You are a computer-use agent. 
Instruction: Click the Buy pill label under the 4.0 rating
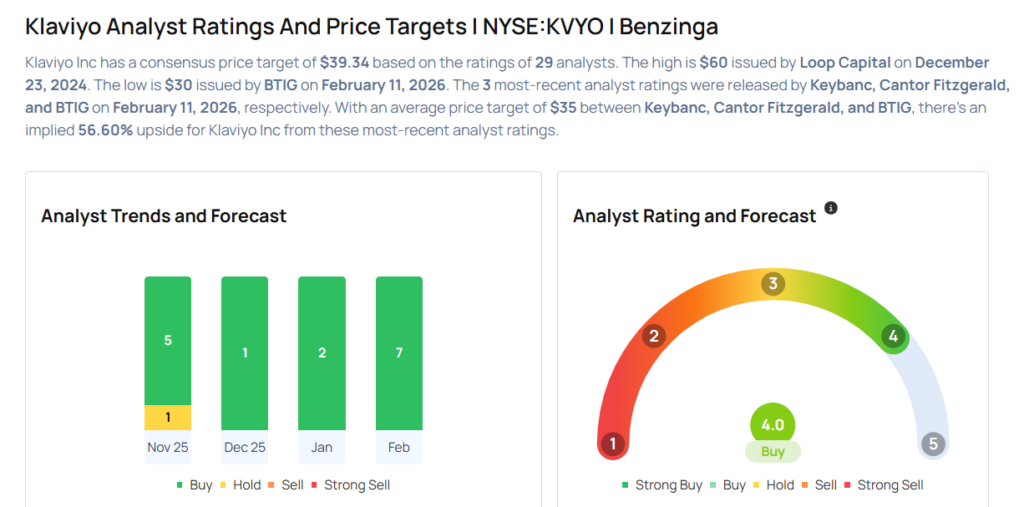tap(772, 451)
